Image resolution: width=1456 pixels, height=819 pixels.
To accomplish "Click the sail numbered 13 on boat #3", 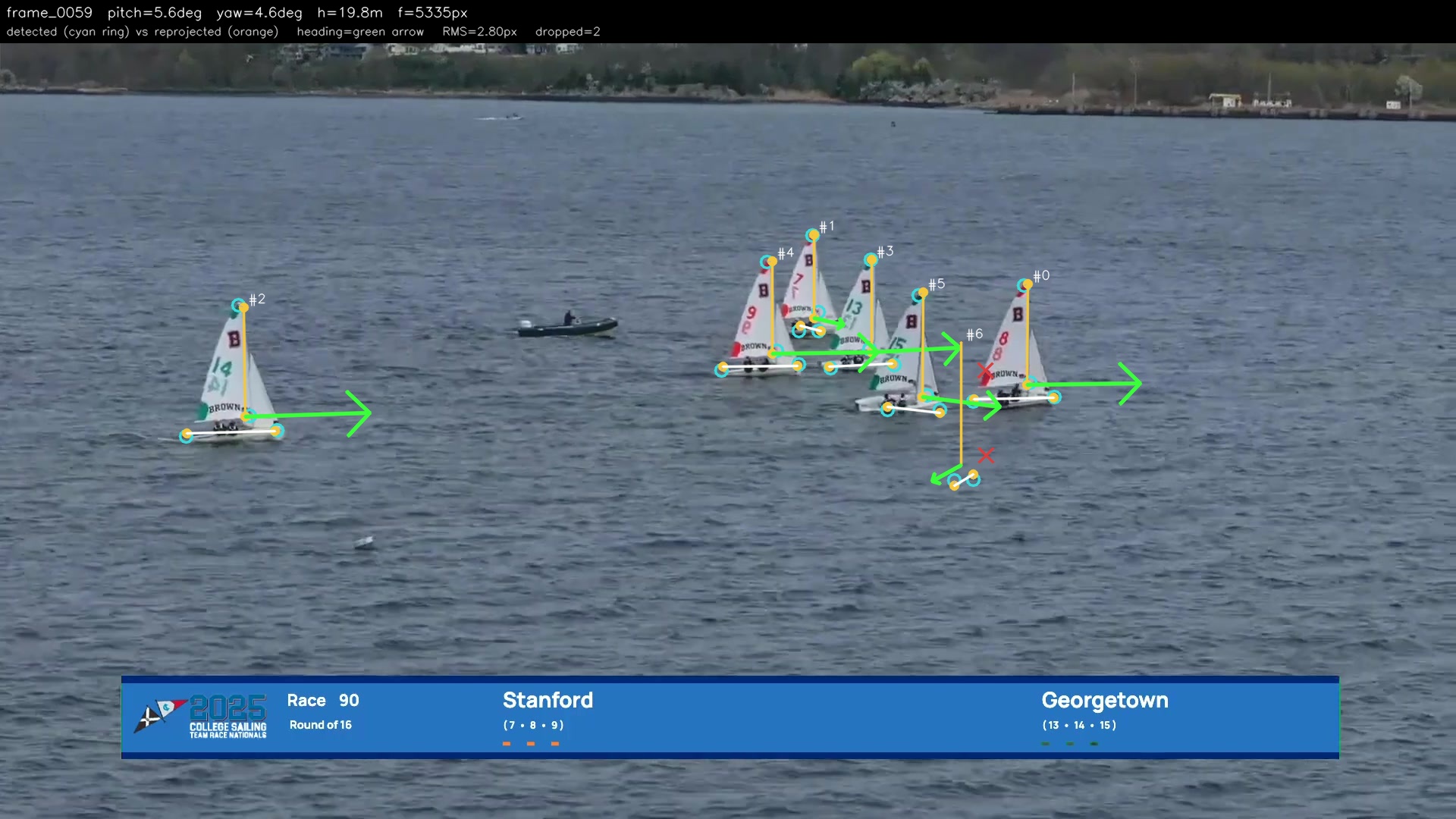I will pyautogui.click(x=854, y=308).
